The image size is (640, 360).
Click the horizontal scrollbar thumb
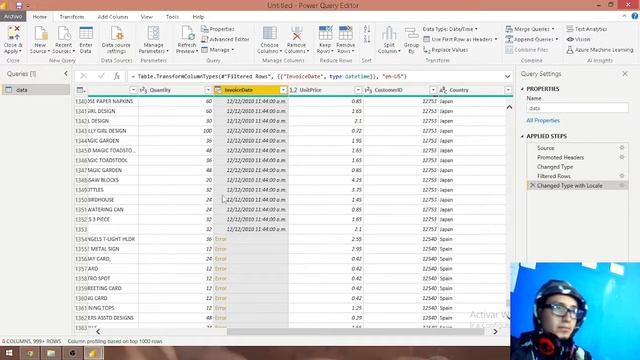pos(355,331)
